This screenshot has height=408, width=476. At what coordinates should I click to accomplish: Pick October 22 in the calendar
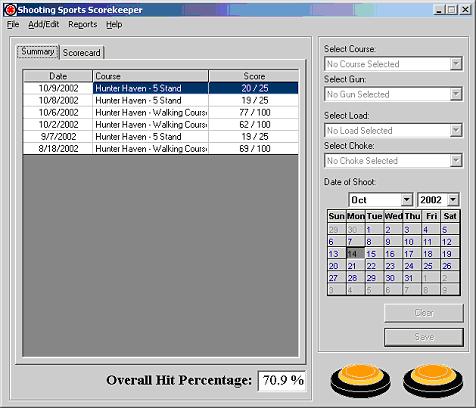(x=371, y=266)
